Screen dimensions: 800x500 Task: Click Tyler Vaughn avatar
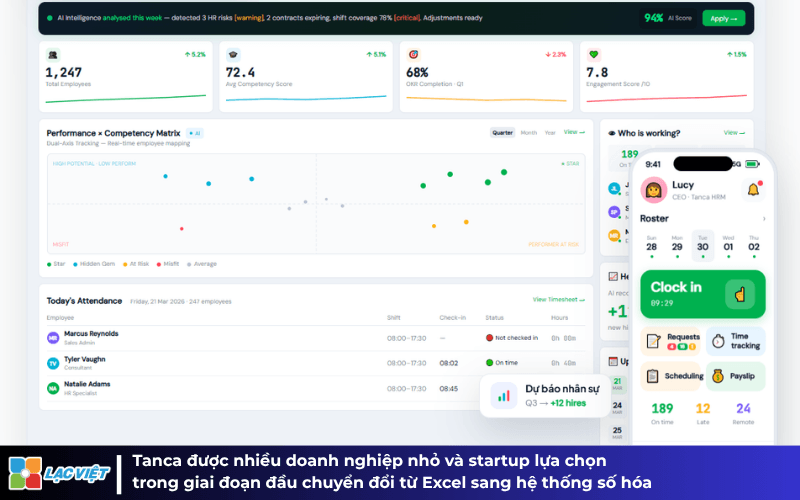click(53, 363)
